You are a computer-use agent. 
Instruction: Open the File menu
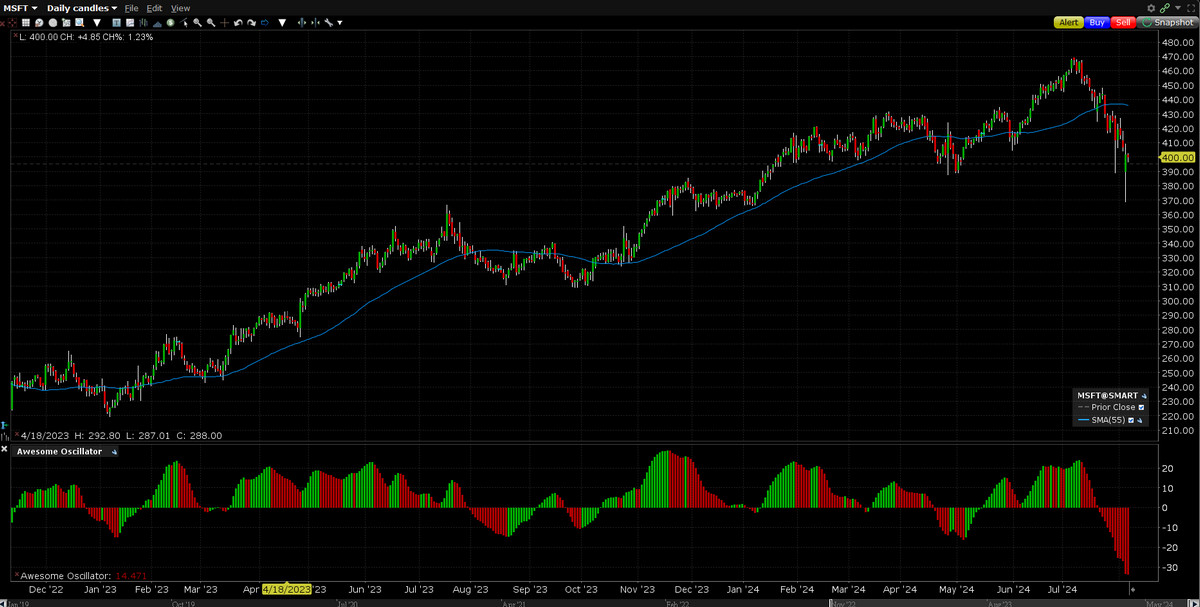pos(131,8)
